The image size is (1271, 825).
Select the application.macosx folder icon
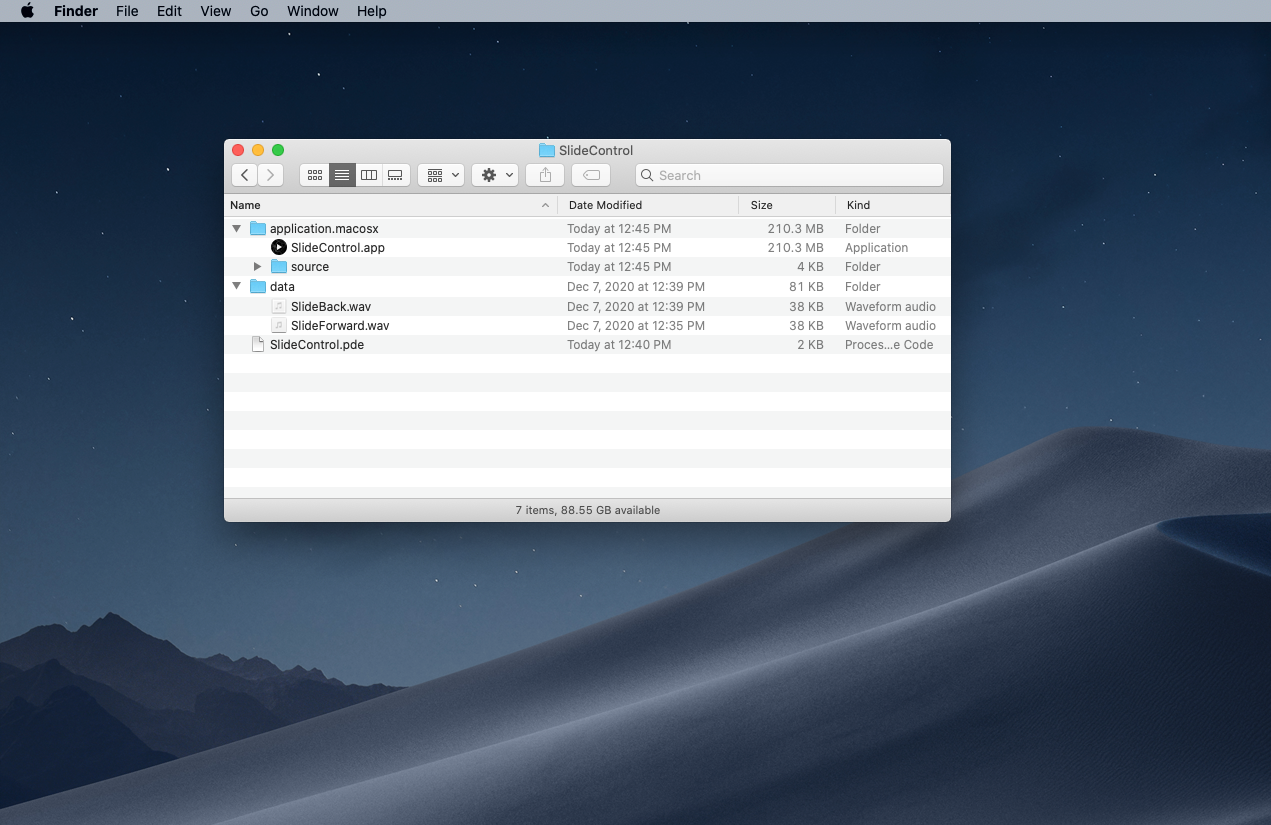(258, 229)
